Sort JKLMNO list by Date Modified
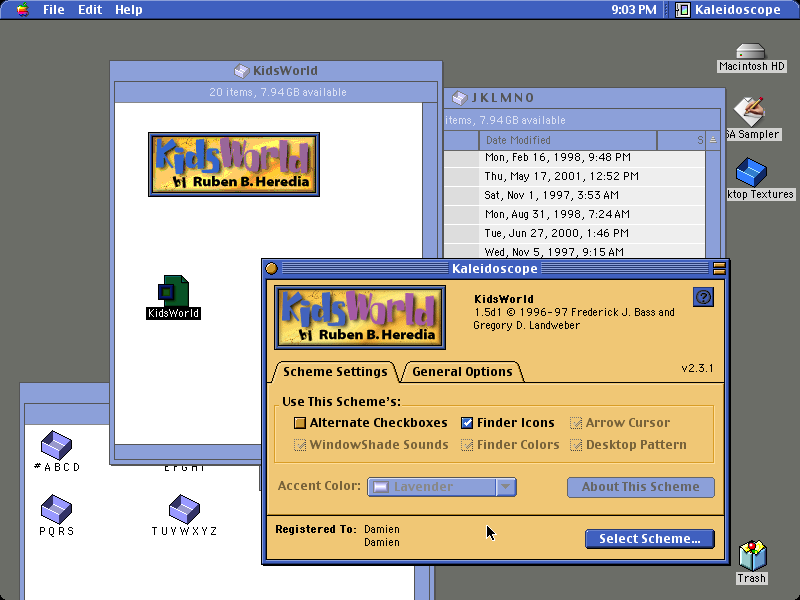 pyautogui.click(x=567, y=140)
